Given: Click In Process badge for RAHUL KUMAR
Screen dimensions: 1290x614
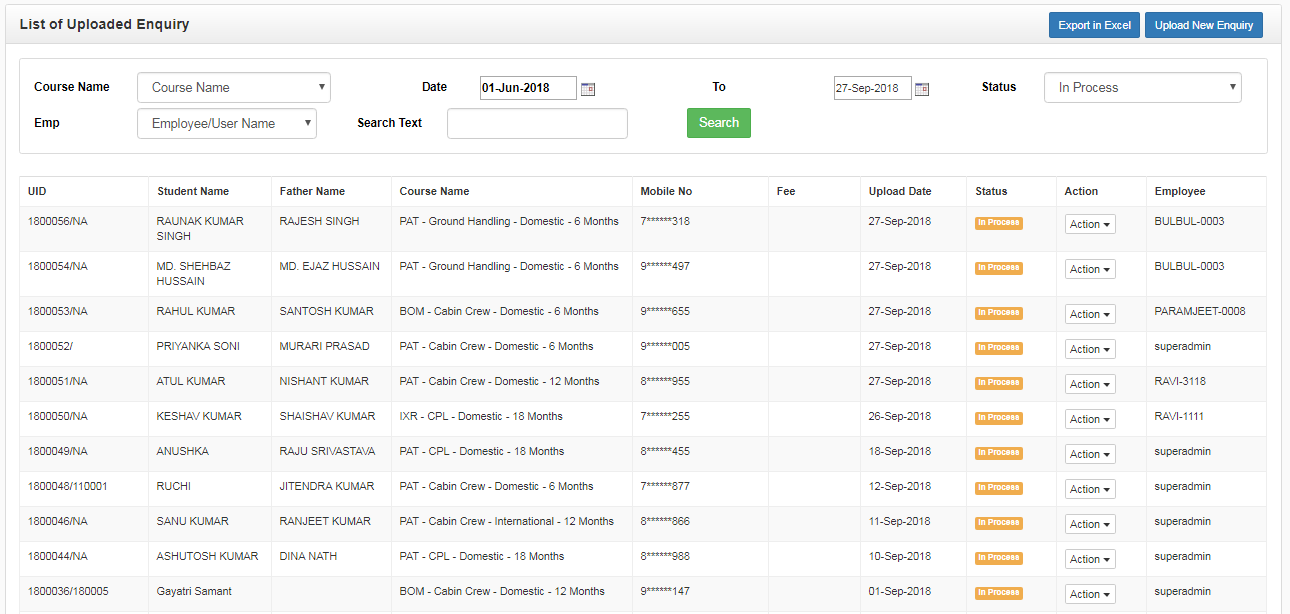Looking at the screenshot, I should click(x=998, y=313).
